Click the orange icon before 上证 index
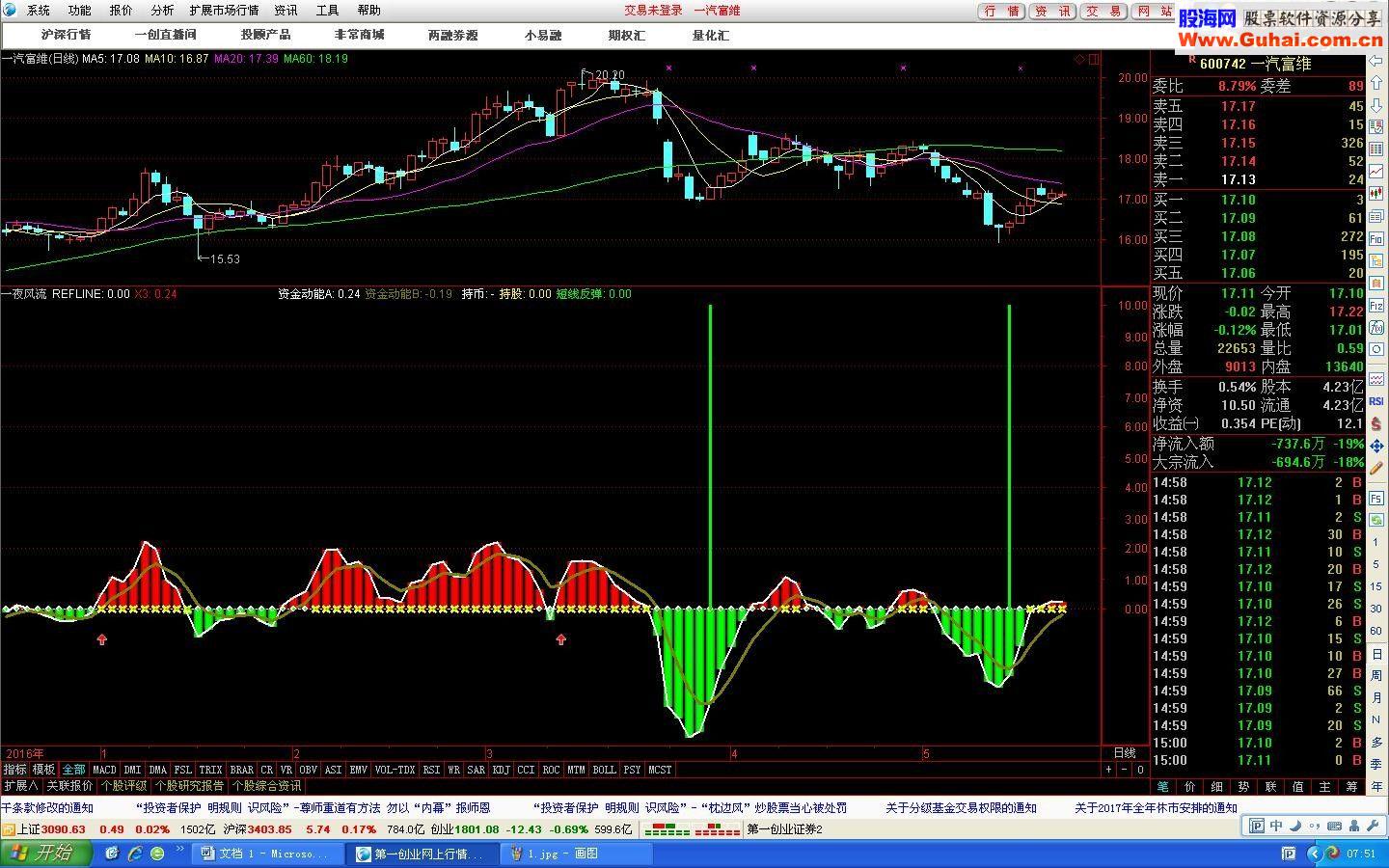The height and width of the screenshot is (868, 1389). point(9,829)
